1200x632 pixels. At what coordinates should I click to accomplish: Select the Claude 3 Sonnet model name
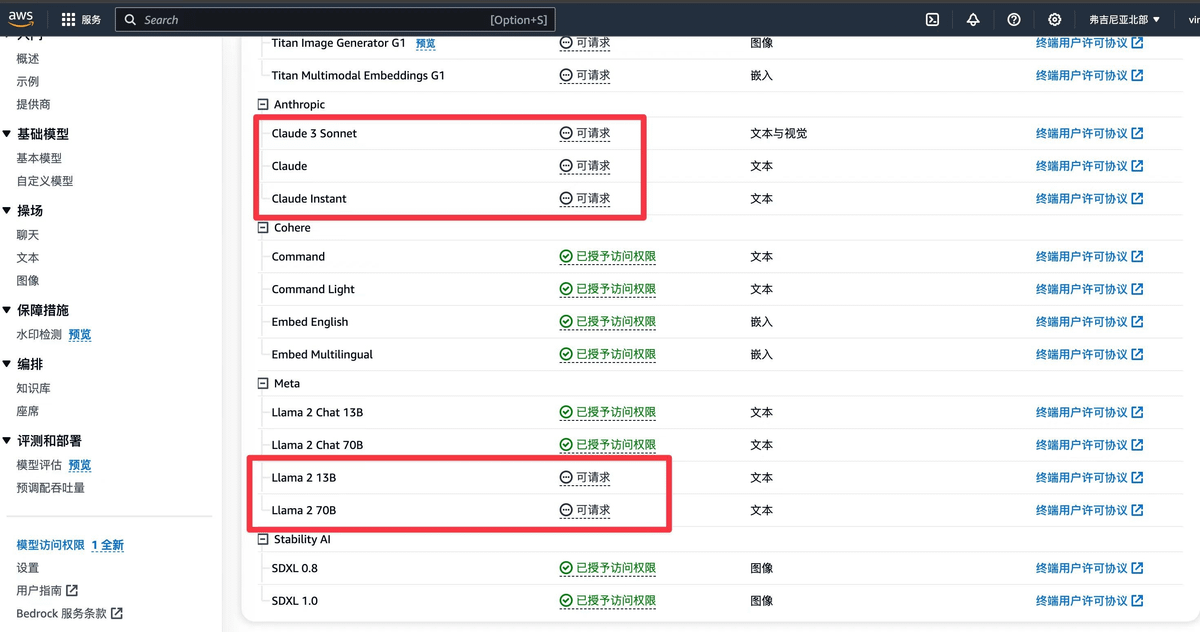tap(314, 134)
